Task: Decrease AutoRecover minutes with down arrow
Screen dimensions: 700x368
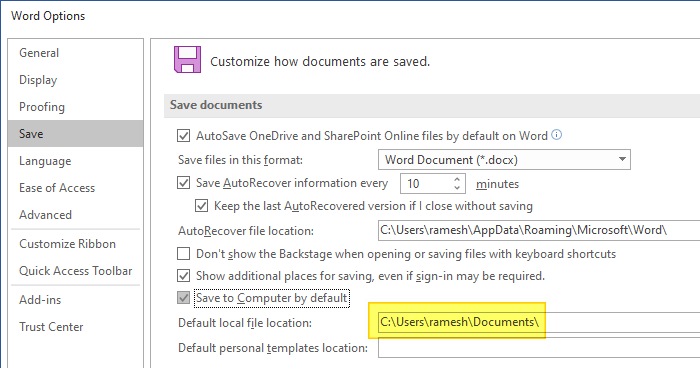Action: tap(457, 188)
